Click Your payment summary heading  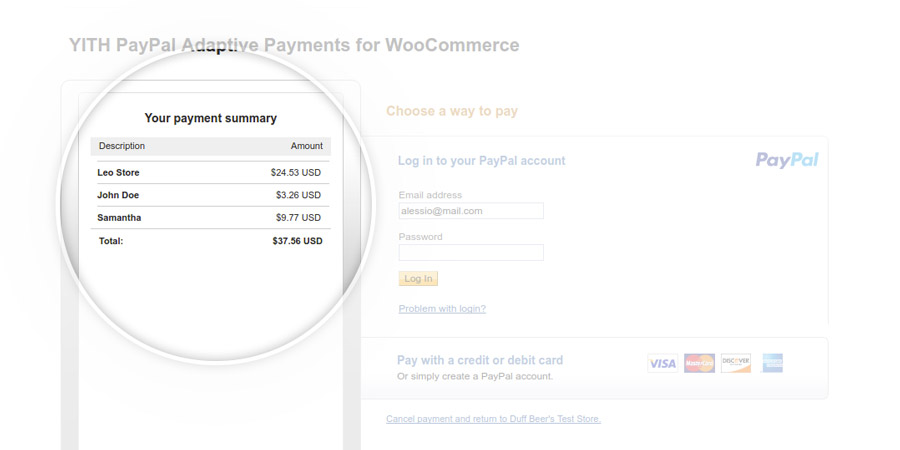click(211, 118)
